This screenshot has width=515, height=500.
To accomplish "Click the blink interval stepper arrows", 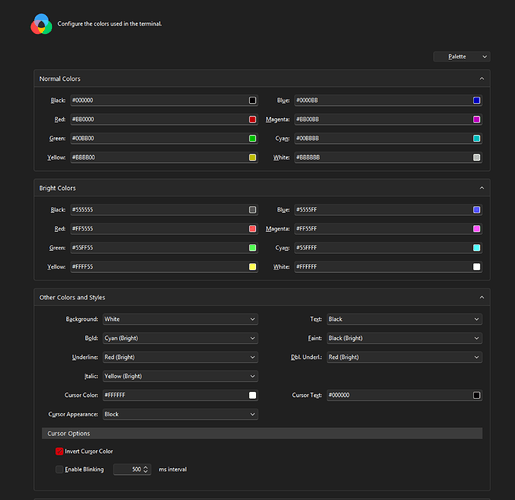I will coord(146,469).
